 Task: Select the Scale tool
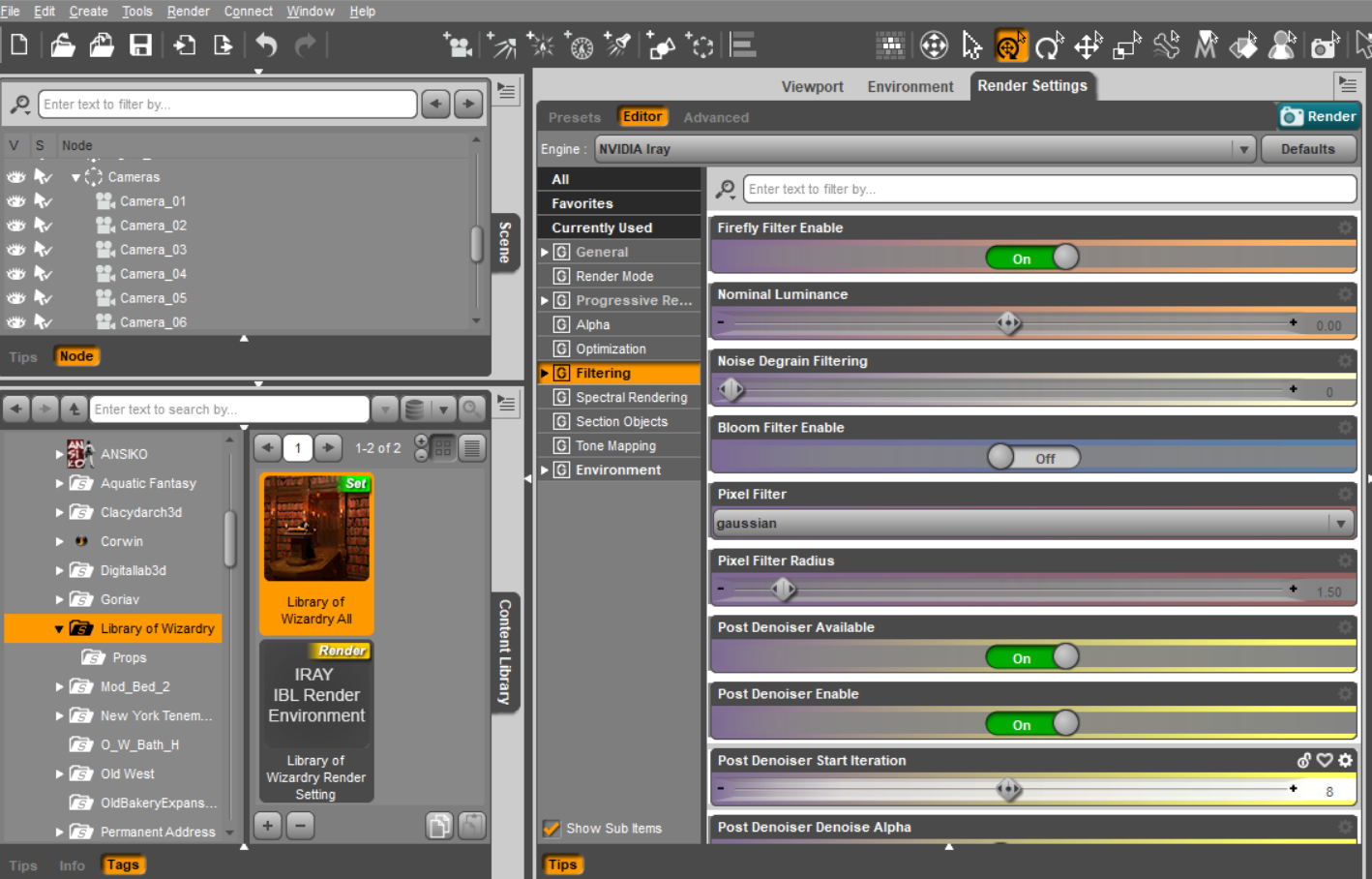pyautogui.click(x=1127, y=45)
